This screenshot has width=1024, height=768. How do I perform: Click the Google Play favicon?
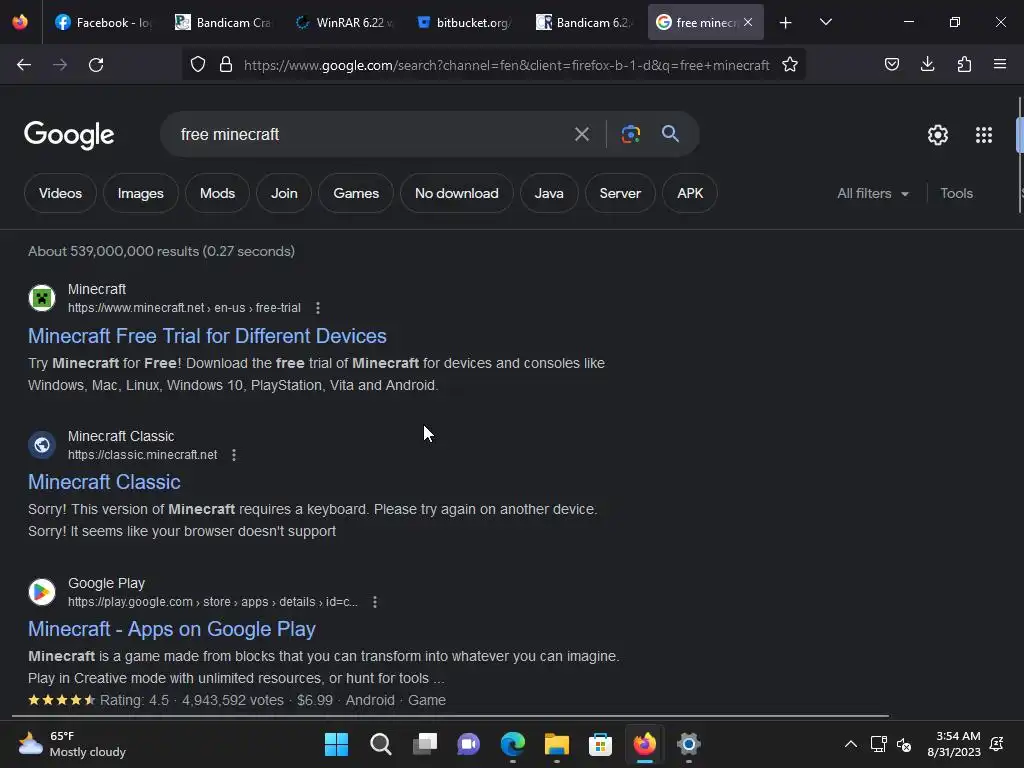coord(42,592)
